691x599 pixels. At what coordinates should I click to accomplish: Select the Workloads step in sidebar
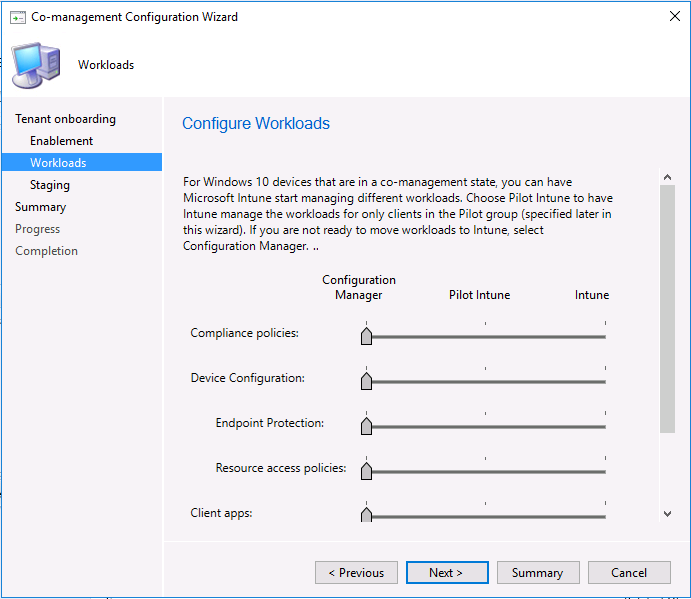82,162
